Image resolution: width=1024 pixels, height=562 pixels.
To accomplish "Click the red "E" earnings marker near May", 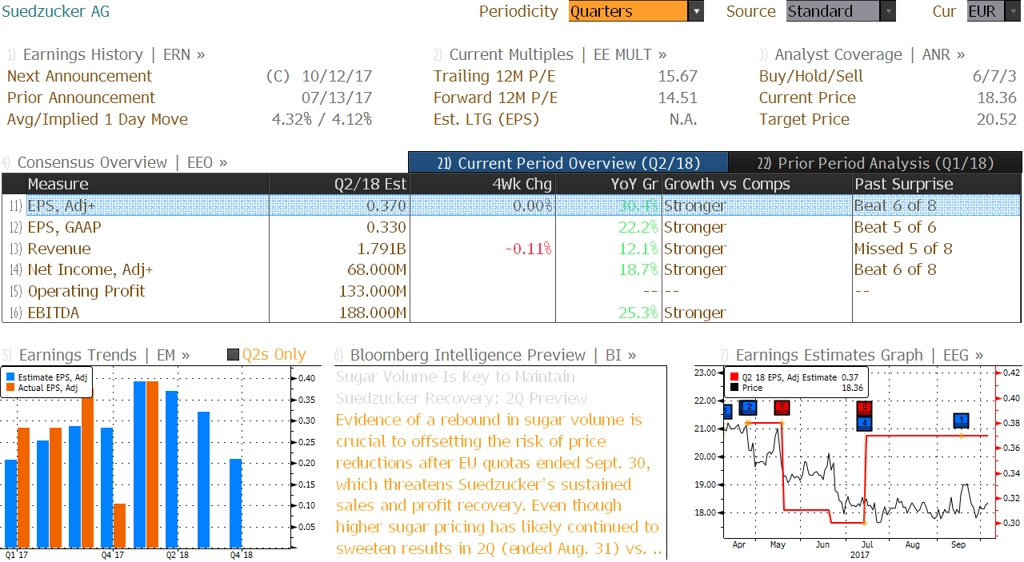I will [x=781, y=408].
